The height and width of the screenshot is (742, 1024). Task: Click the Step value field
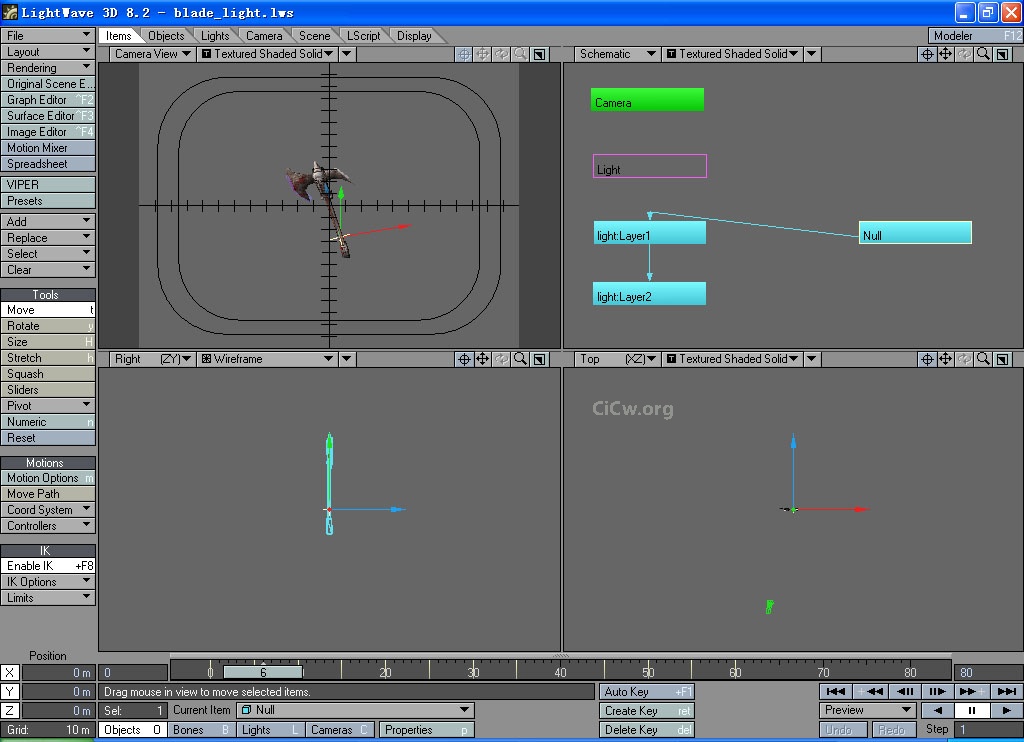[987, 729]
